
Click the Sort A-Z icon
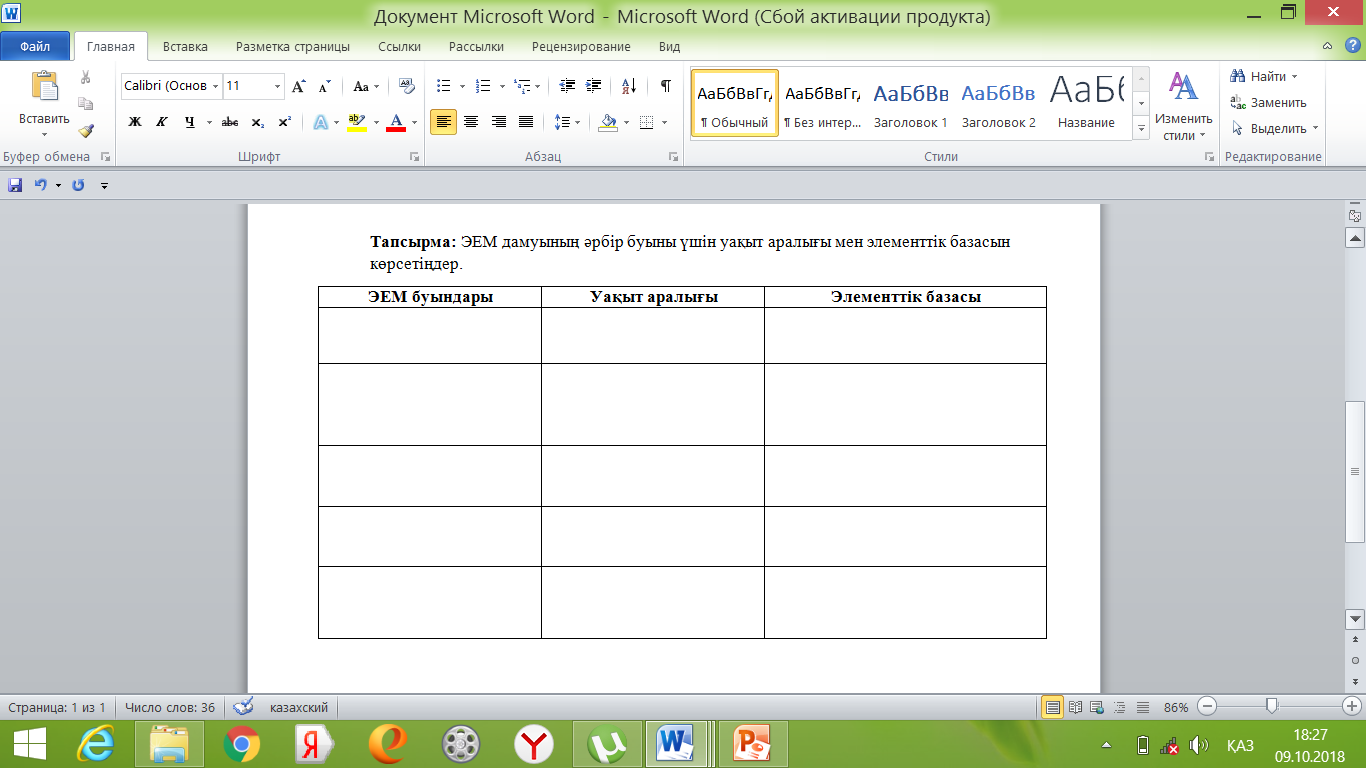[628, 87]
